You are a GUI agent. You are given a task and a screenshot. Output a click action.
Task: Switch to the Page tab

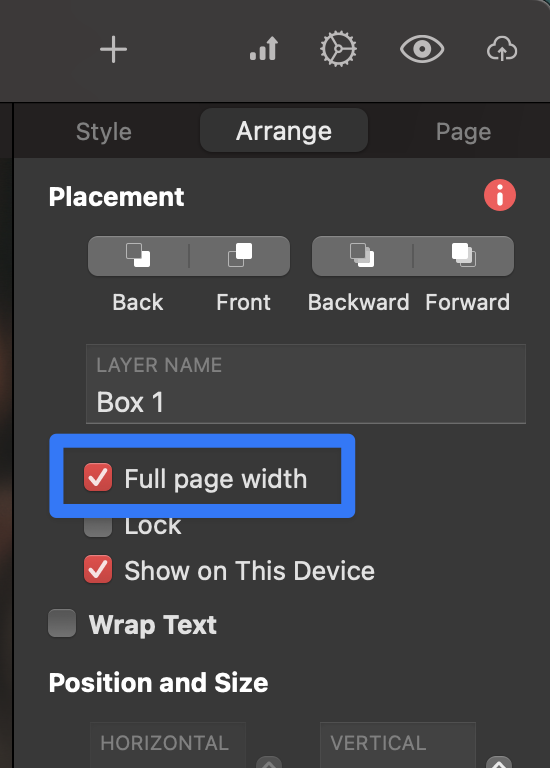click(x=463, y=132)
